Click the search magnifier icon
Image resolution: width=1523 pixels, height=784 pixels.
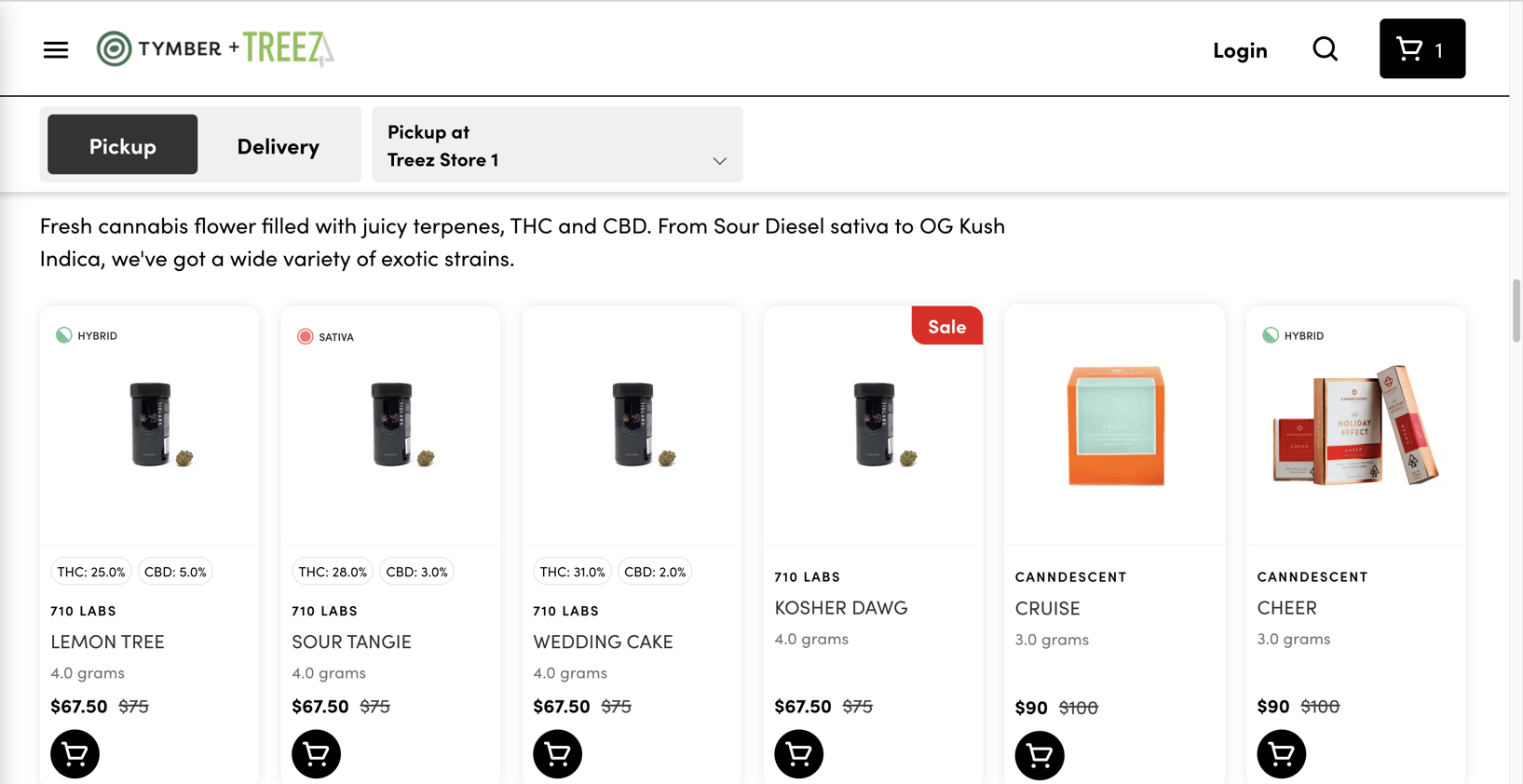(x=1325, y=48)
